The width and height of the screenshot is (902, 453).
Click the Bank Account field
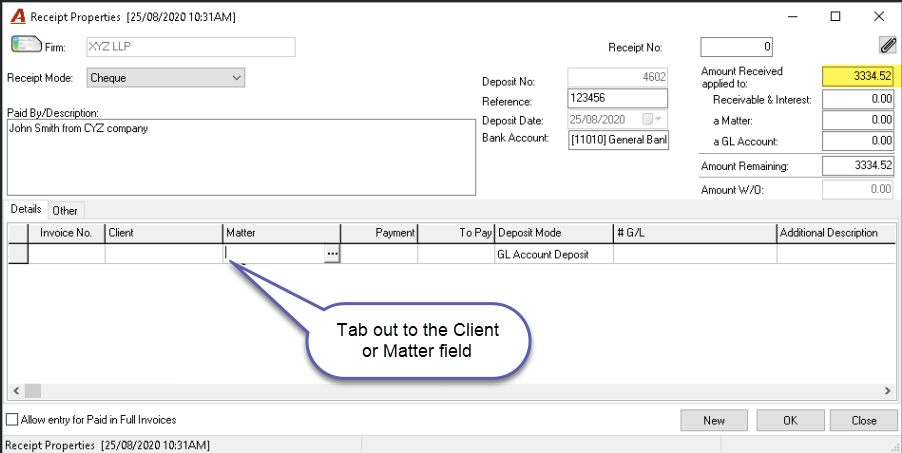(x=618, y=140)
